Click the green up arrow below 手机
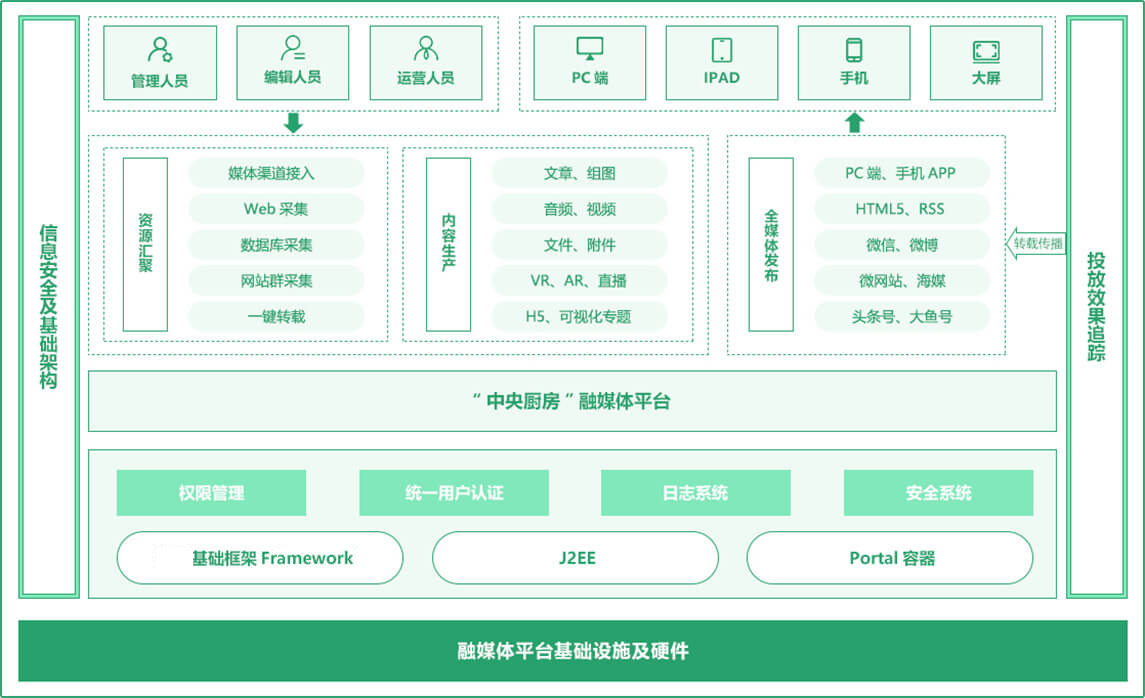Screen dimensions: 1145x698 click(854, 123)
